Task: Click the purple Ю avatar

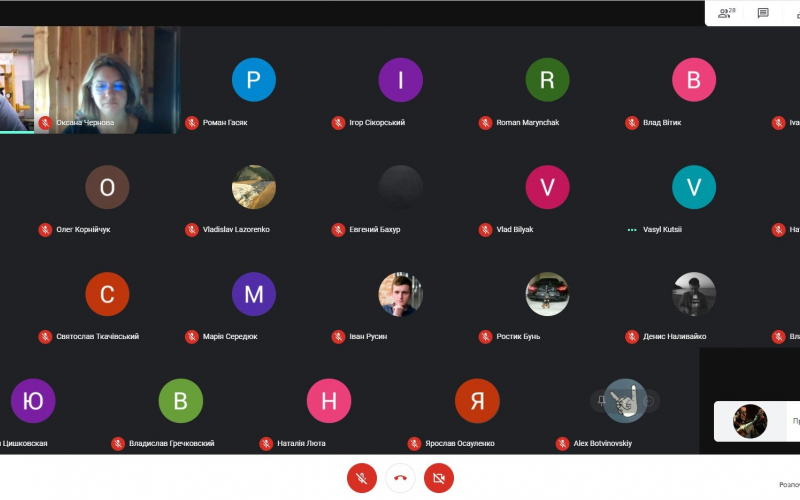Action: click(x=33, y=401)
